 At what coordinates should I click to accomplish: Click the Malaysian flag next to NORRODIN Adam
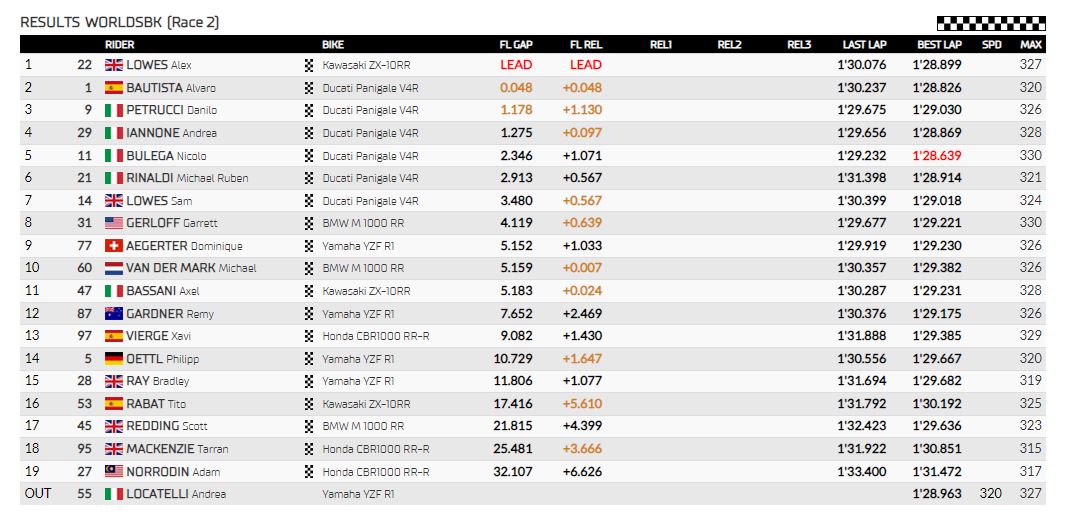pyautogui.click(x=114, y=471)
